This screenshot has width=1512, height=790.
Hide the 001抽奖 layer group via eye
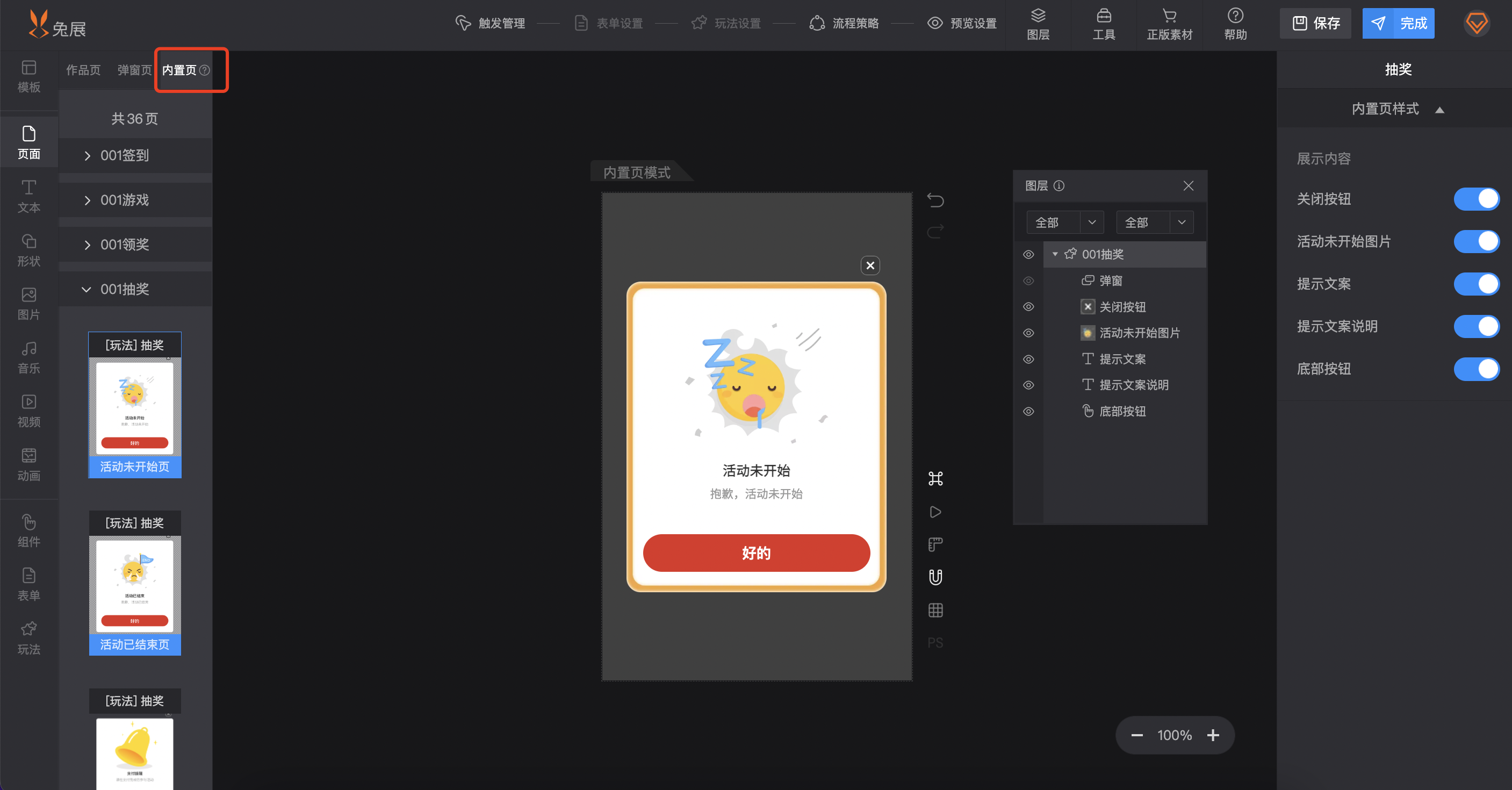pyautogui.click(x=1028, y=255)
